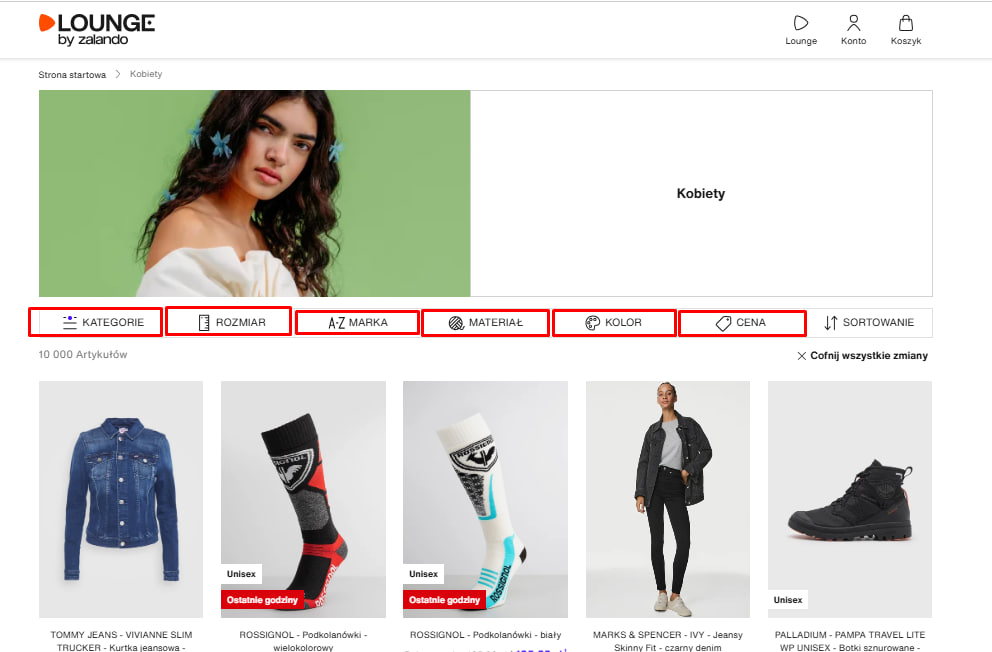
Task: Open the Tommy Jeans denim jacket image
Action: 121,499
